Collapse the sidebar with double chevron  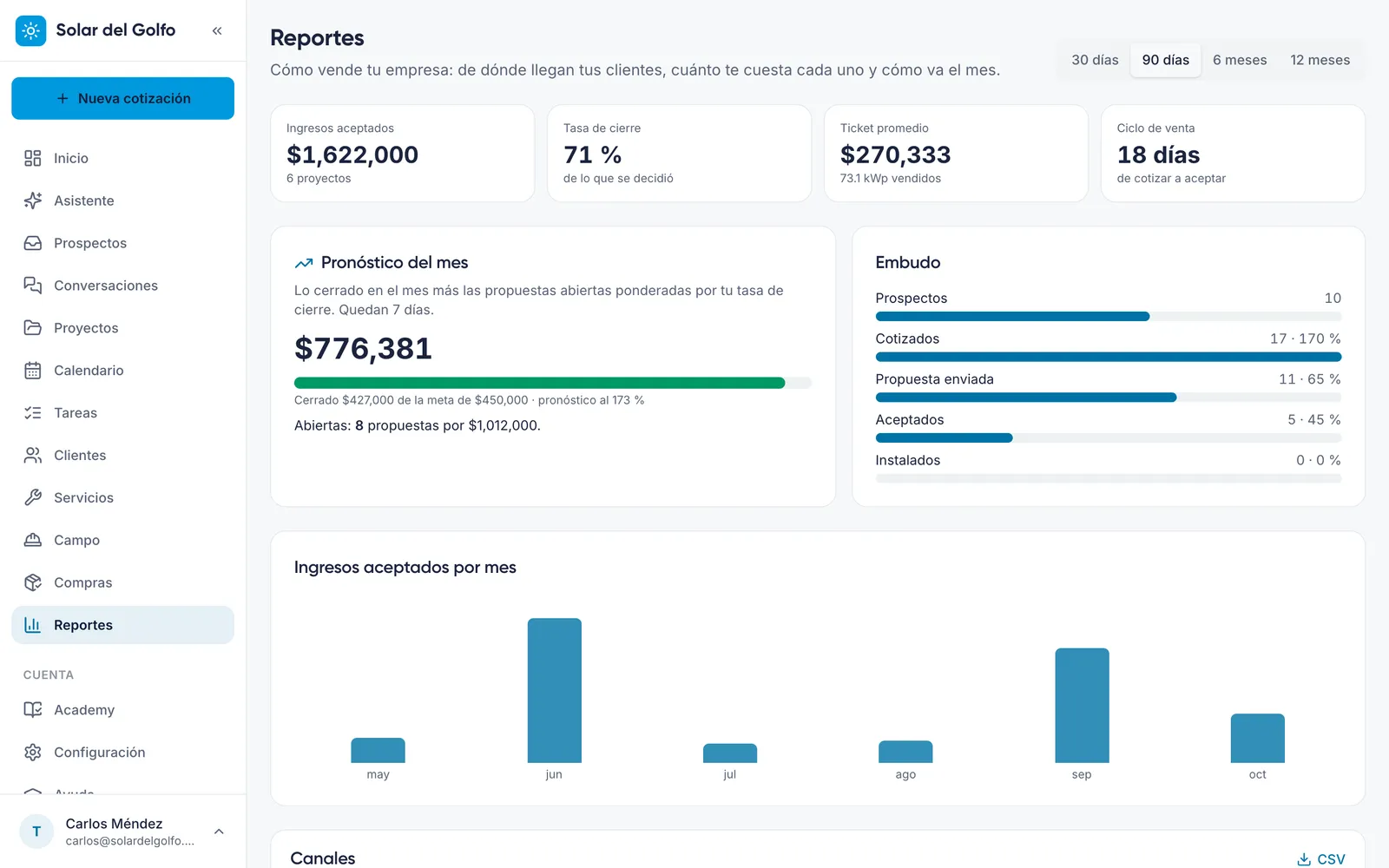(x=217, y=30)
